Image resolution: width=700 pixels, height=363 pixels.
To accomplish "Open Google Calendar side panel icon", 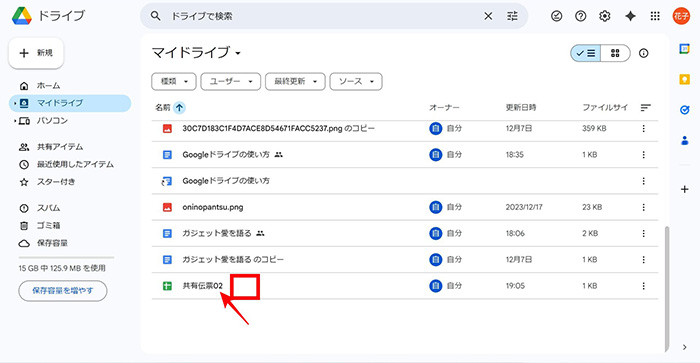I will click(x=684, y=49).
